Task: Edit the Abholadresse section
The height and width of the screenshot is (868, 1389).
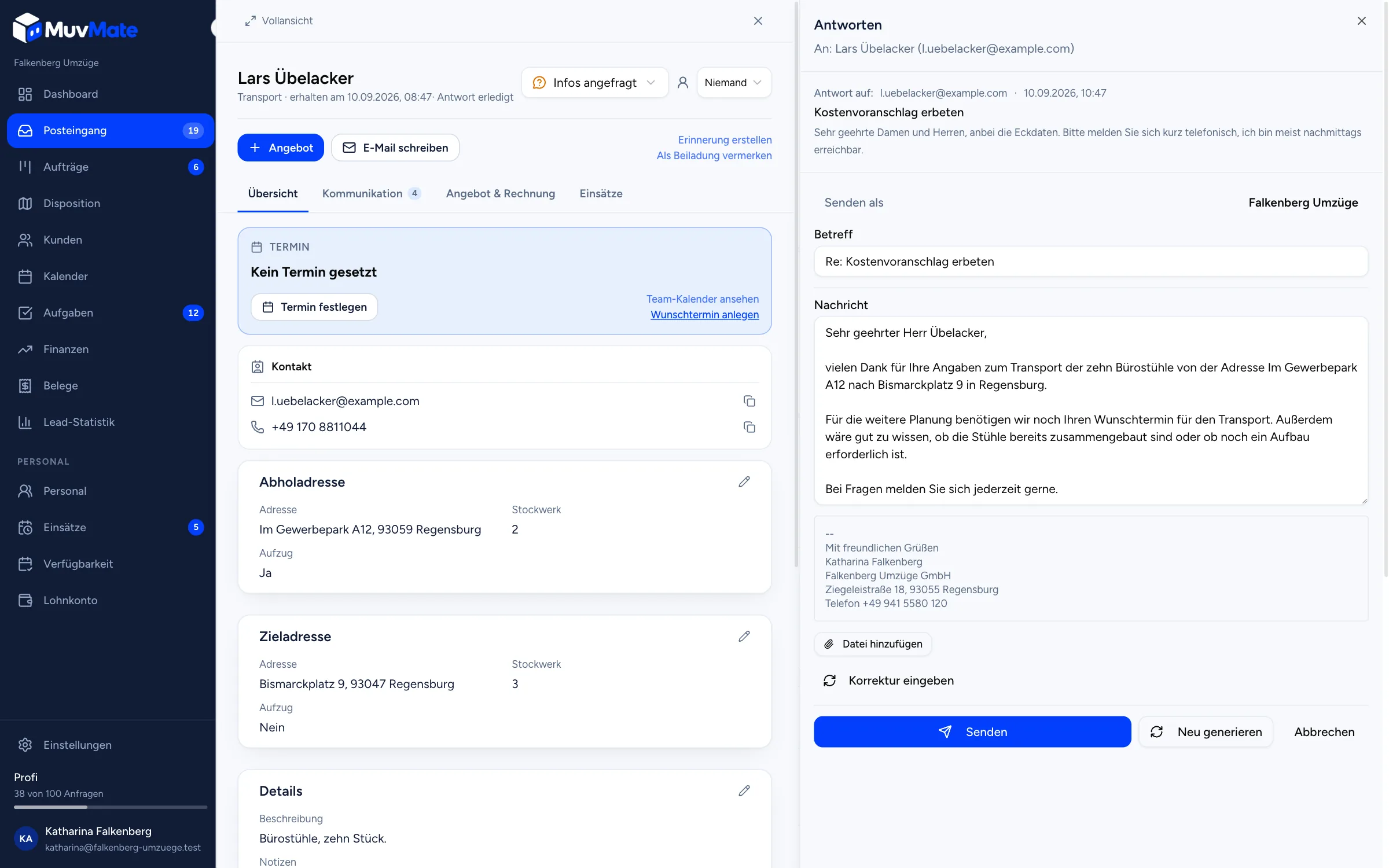Action: click(x=744, y=482)
